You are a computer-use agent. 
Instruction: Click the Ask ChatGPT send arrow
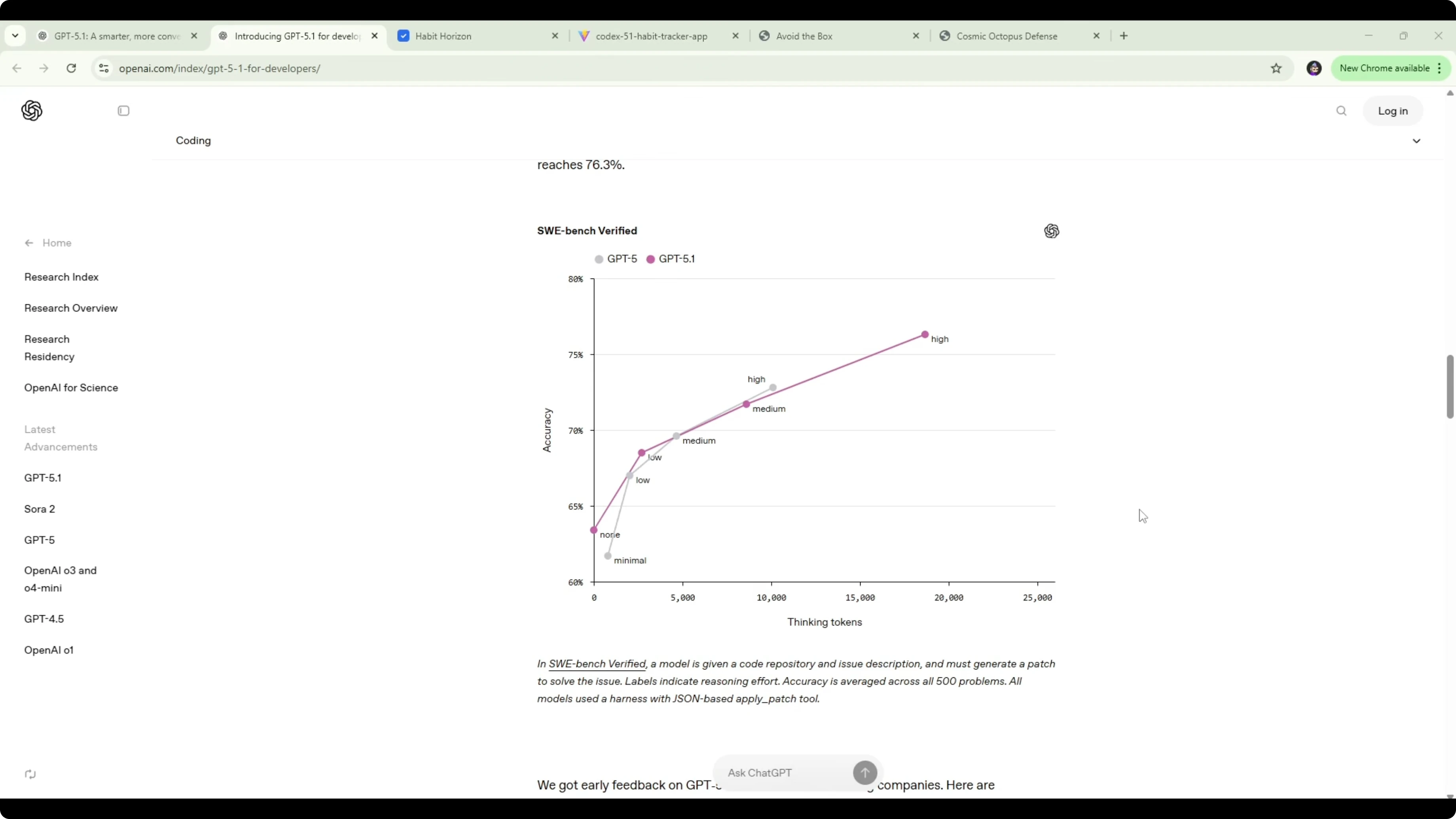pyautogui.click(x=865, y=773)
